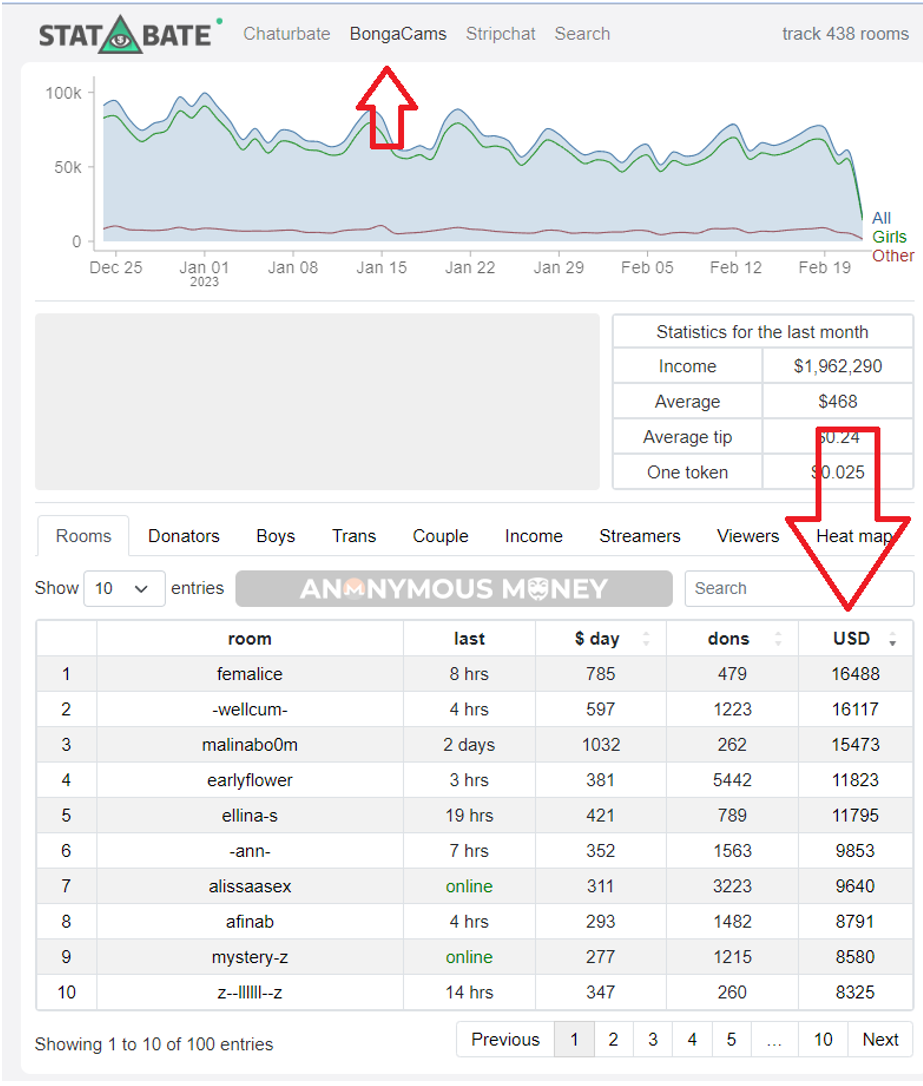Toggle the All series chart legend
Screen dimensions: 923x1086
(881, 218)
